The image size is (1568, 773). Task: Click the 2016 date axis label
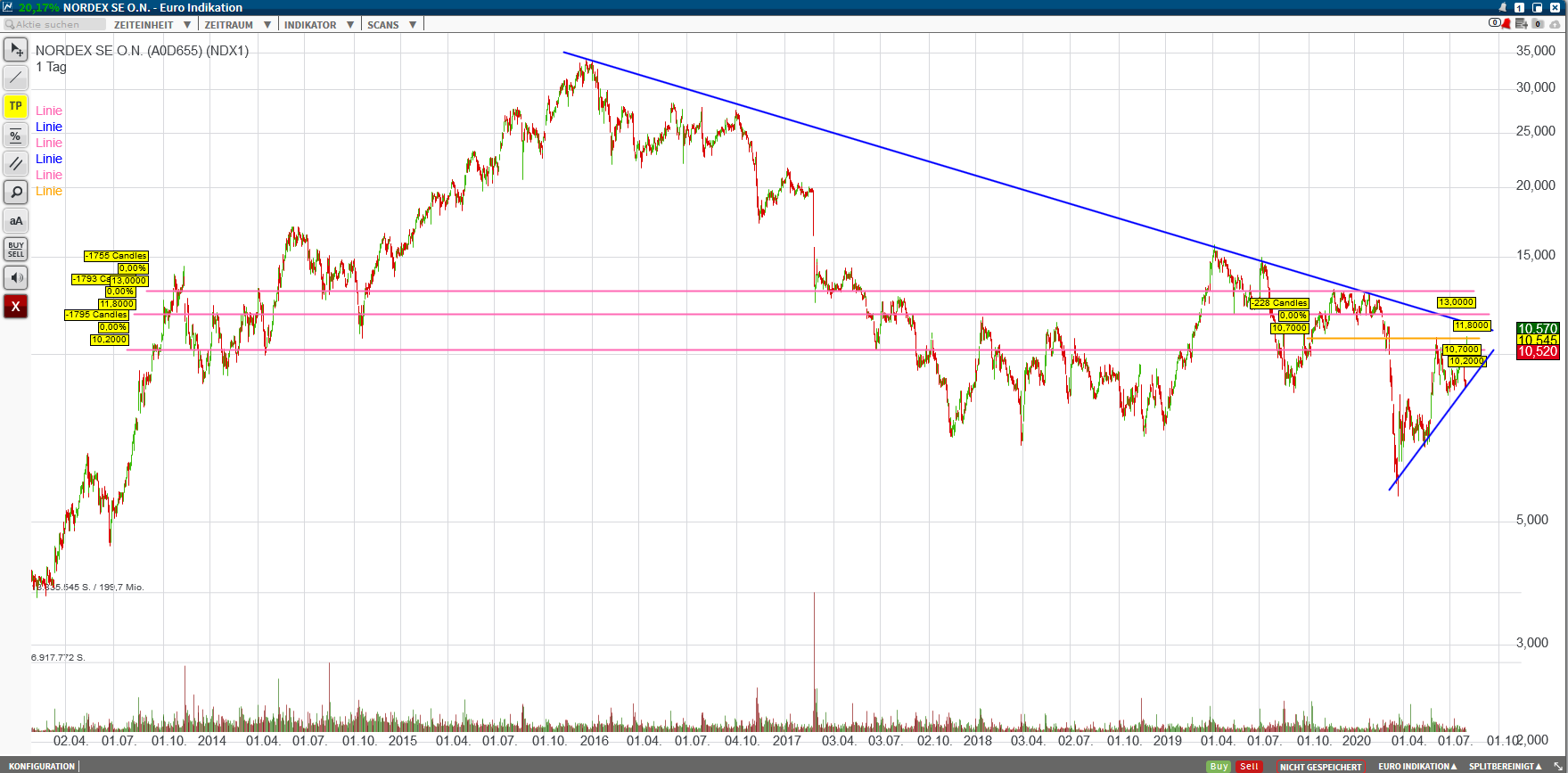click(595, 741)
